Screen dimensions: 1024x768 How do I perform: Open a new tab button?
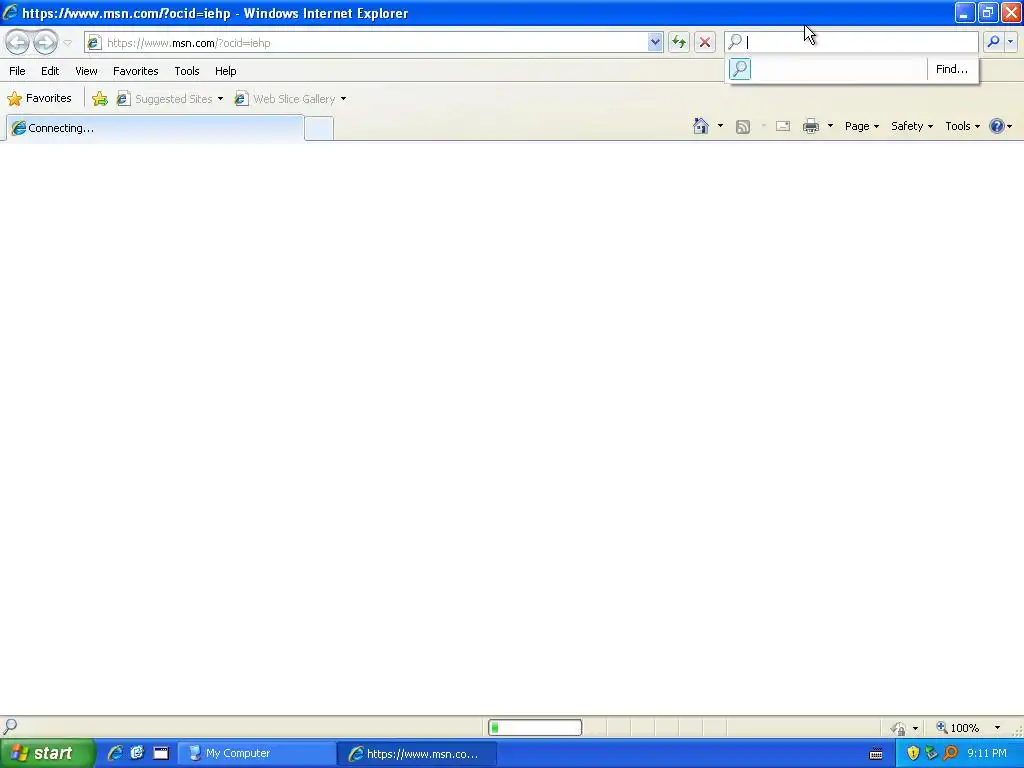319,128
